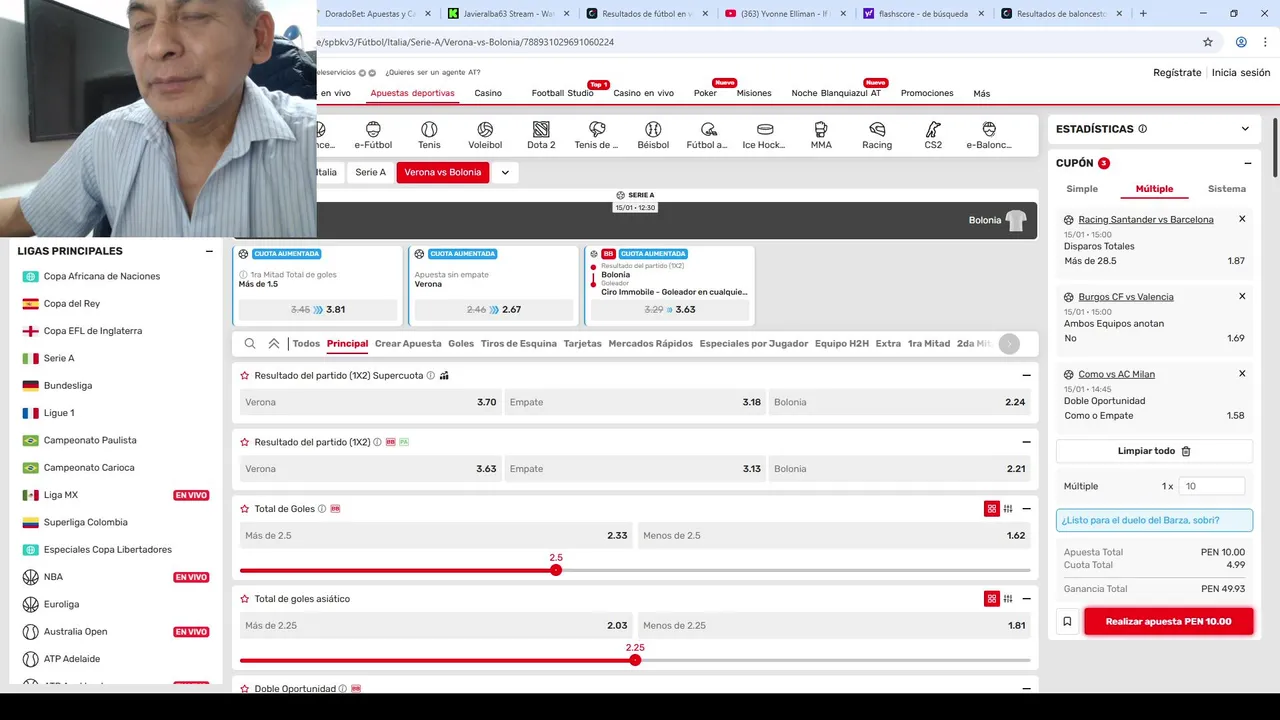
Task: Select the e-Fútbol sport icon
Action: (x=373, y=135)
